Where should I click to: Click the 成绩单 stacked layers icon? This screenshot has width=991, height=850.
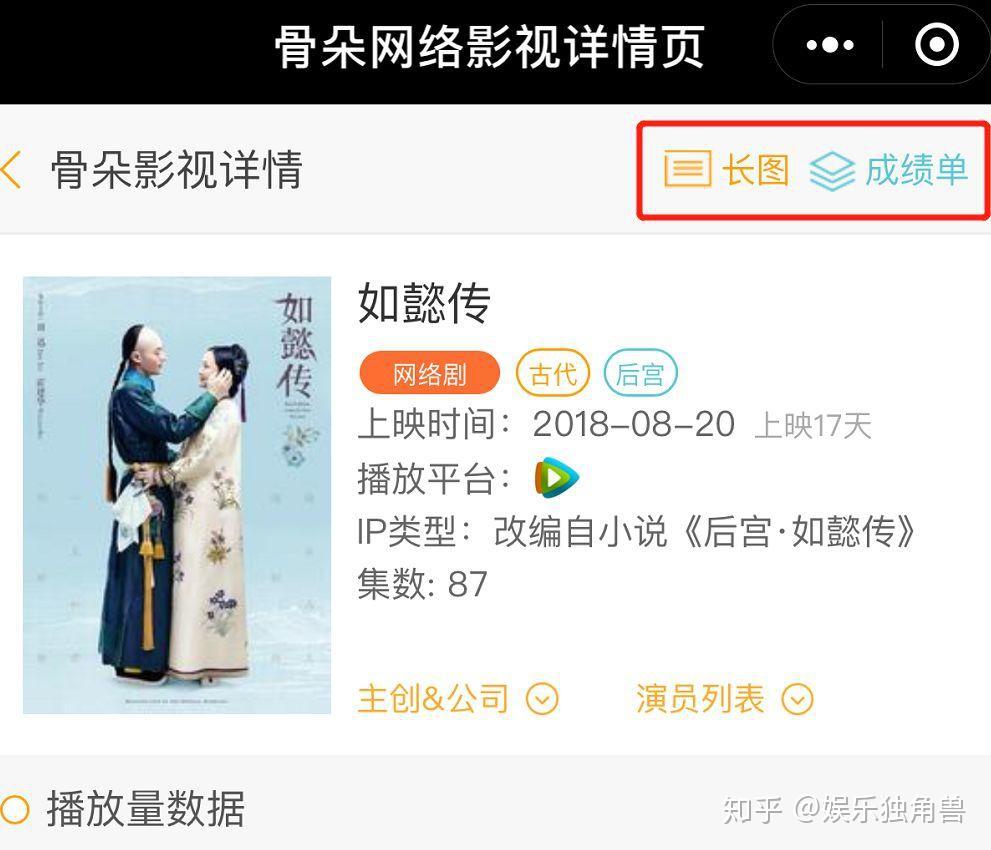pyautogui.click(x=832, y=171)
